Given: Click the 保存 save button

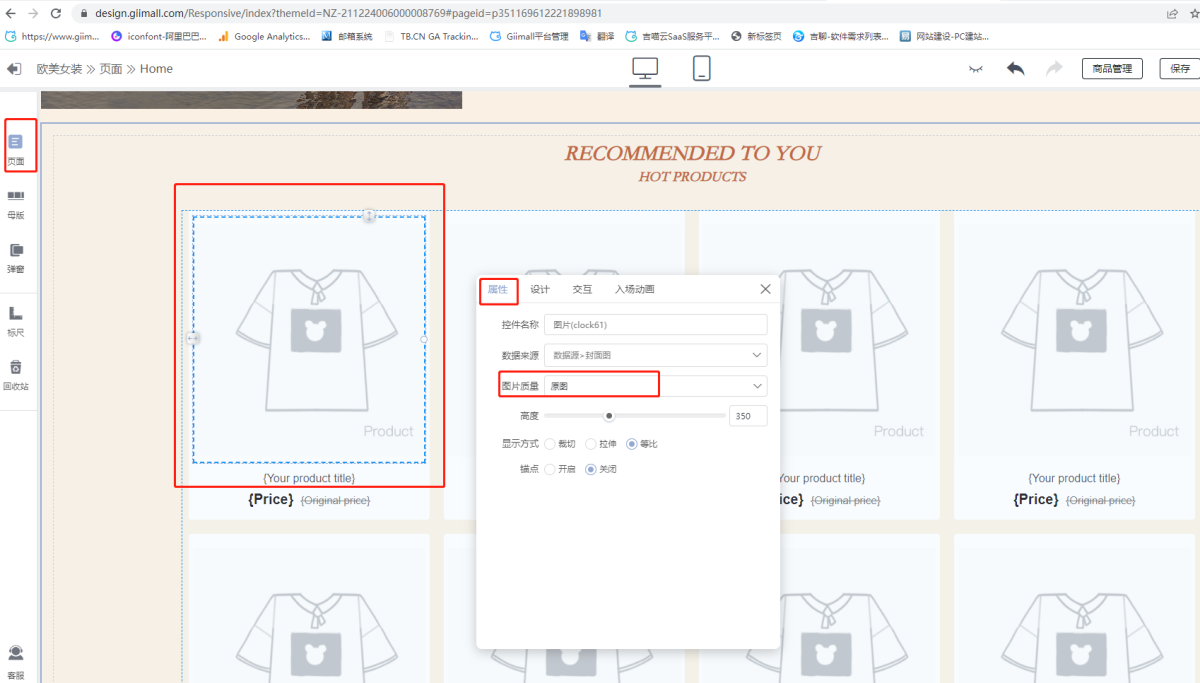Looking at the screenshot, I should tap(1180, 69).
